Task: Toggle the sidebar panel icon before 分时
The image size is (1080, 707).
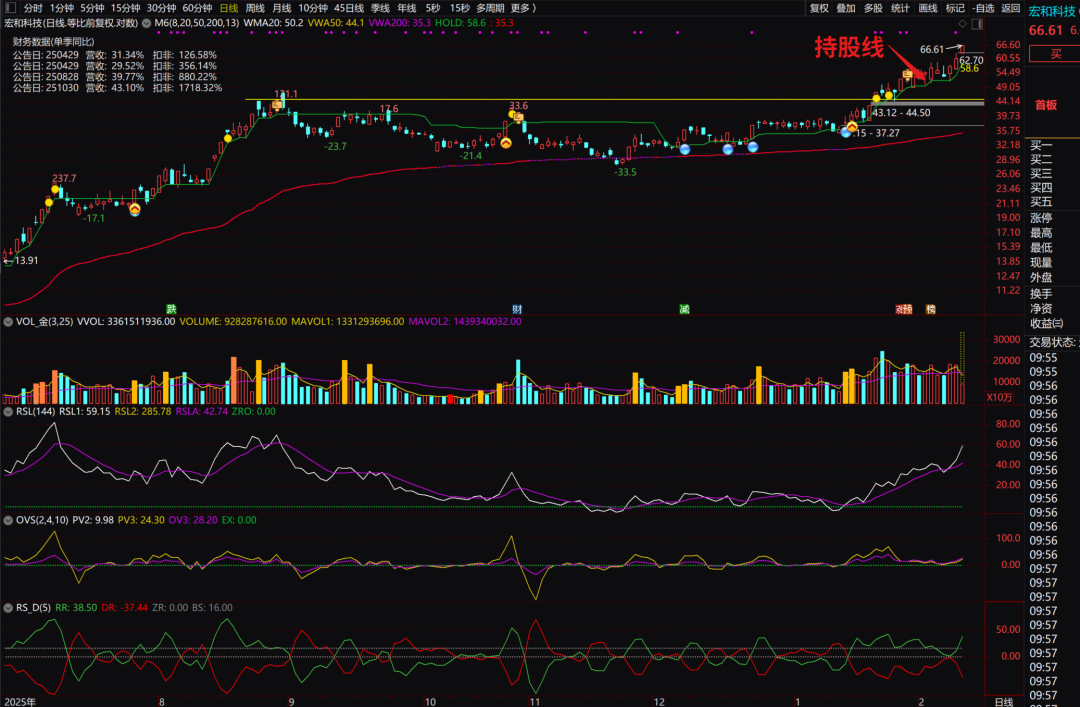Action: pyautogui.click(x=10, y=8)
